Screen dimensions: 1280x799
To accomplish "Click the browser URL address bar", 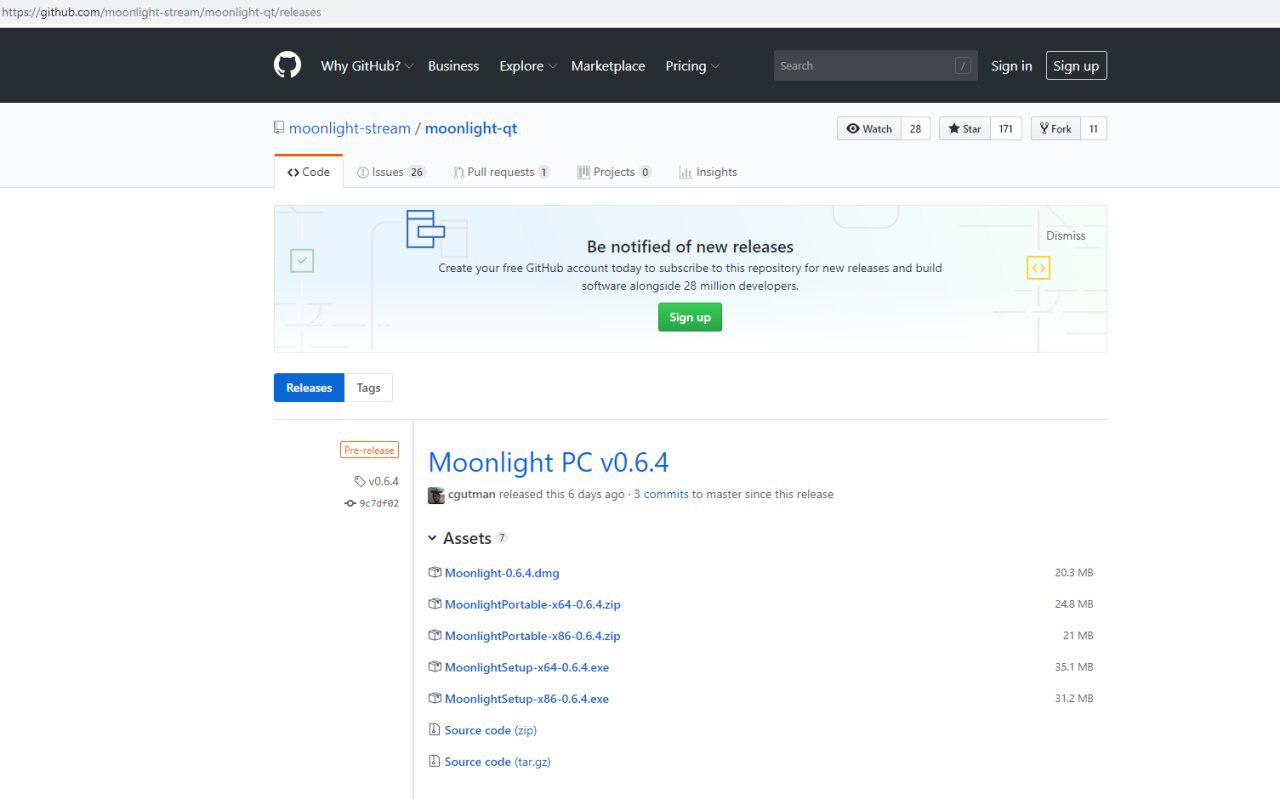I will point(640,12).
